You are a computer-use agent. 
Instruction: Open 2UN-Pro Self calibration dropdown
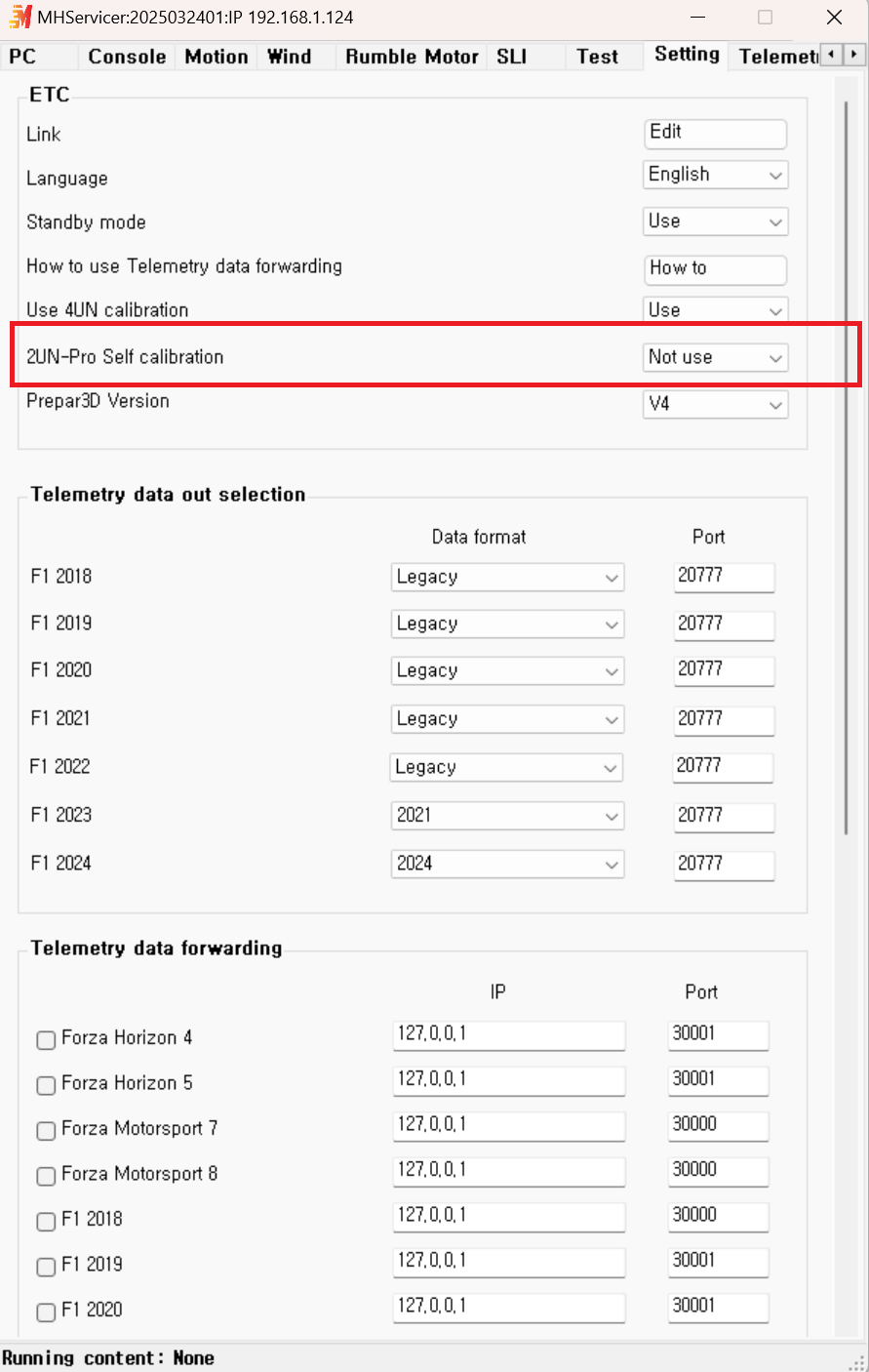pyautogui.click(x=715, y=357)
